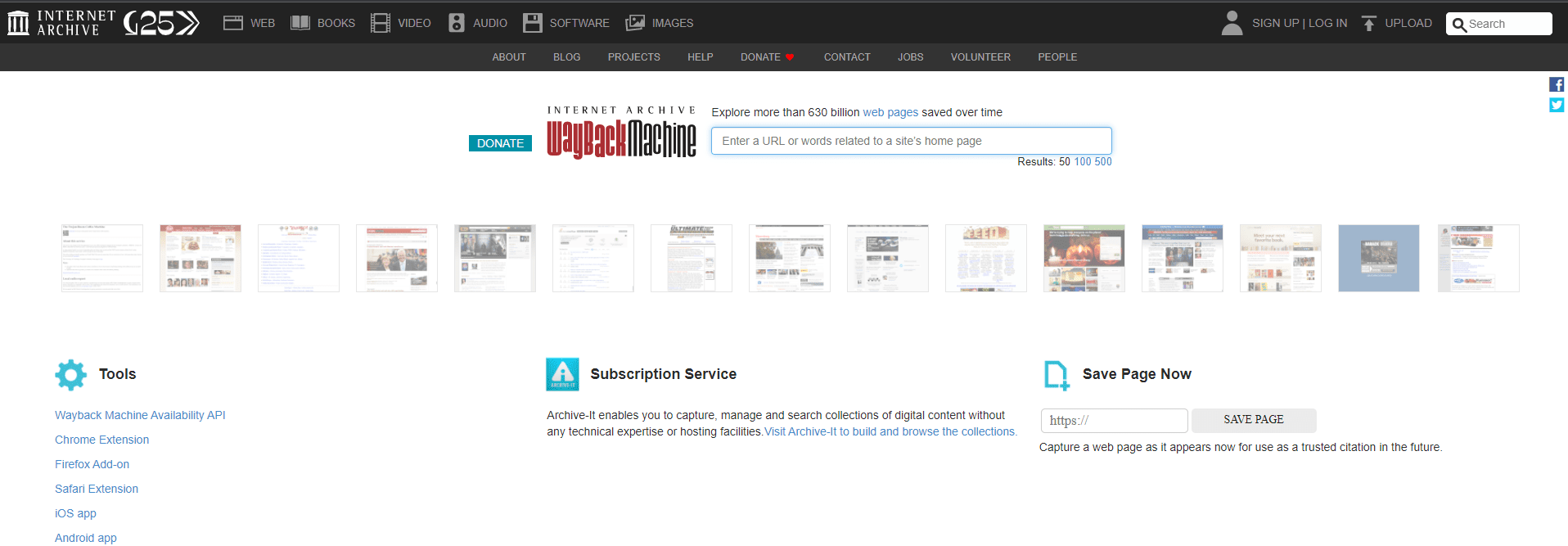Open the JOBS menu item
Viewport: 1568px width, 546px height.
click(x=910, y=57)
